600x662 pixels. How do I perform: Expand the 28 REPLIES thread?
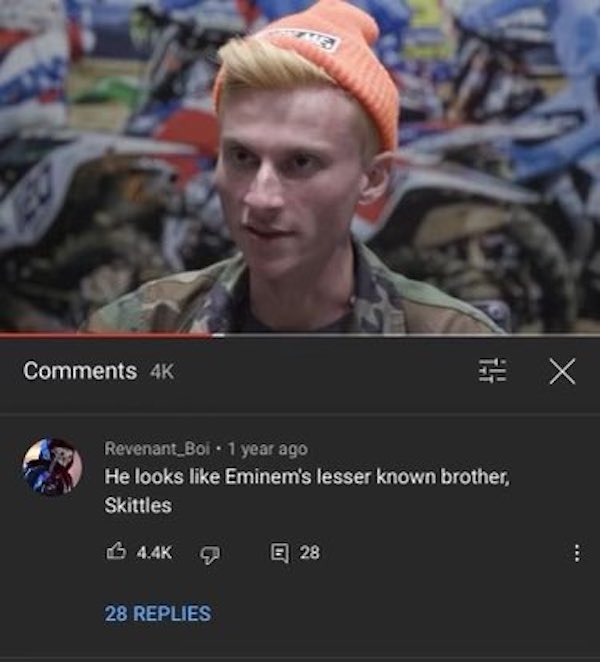pos(157,613)
